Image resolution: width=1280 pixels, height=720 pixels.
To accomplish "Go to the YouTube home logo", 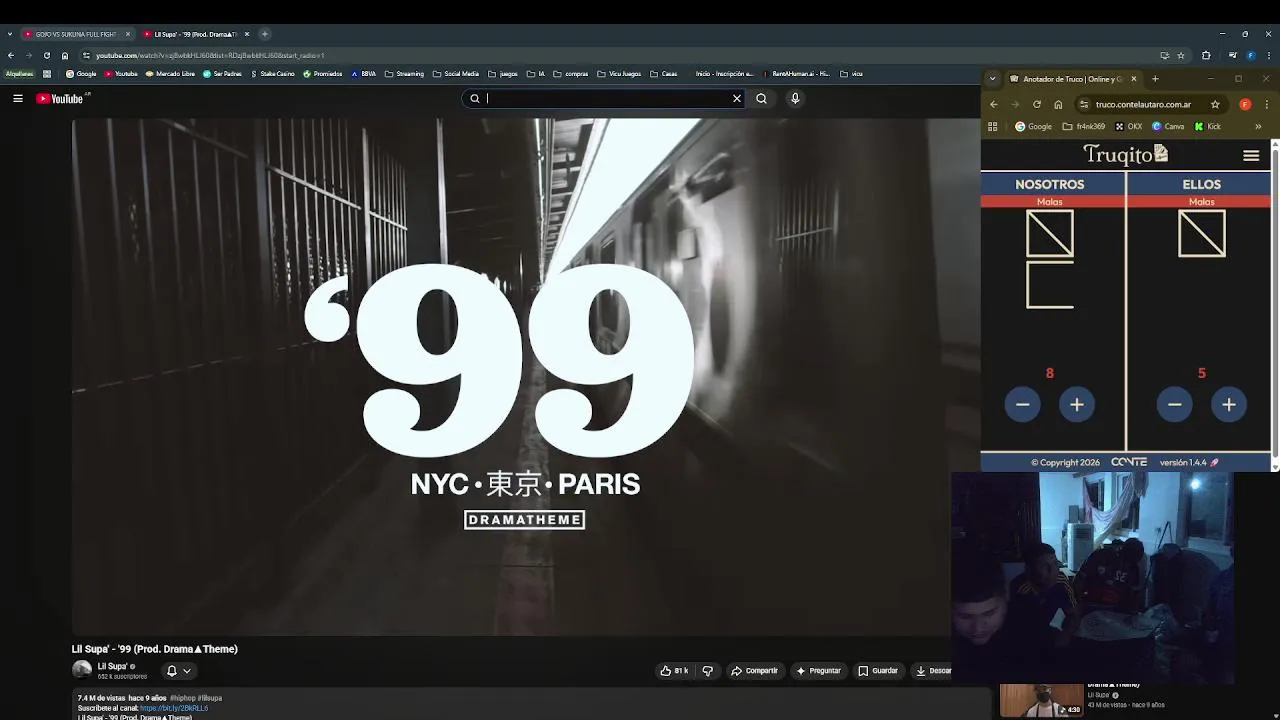I will (63, 98).
